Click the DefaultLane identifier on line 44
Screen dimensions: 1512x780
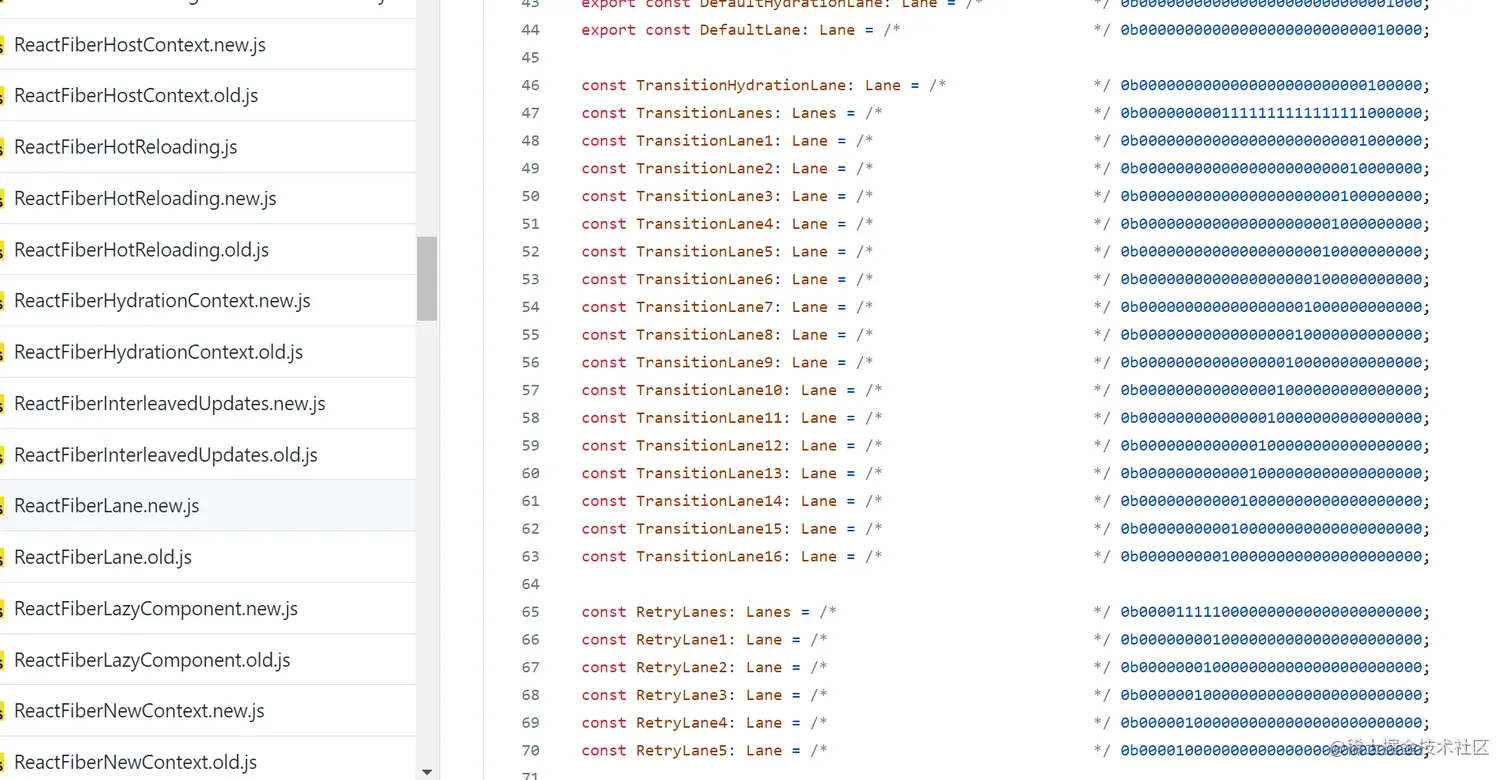(750, 30)
